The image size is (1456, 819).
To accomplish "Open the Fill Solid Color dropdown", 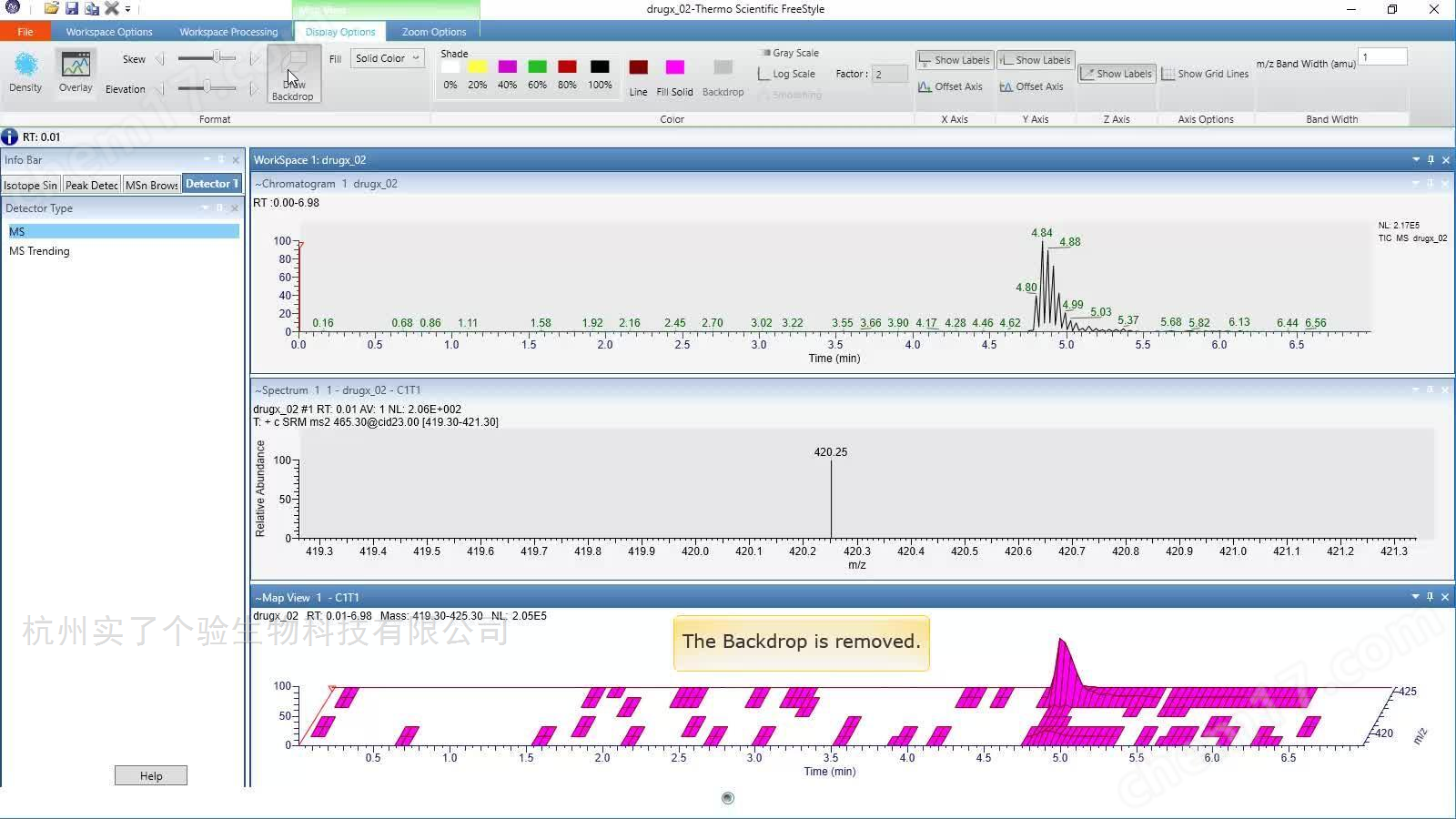I will click(388, 58).
